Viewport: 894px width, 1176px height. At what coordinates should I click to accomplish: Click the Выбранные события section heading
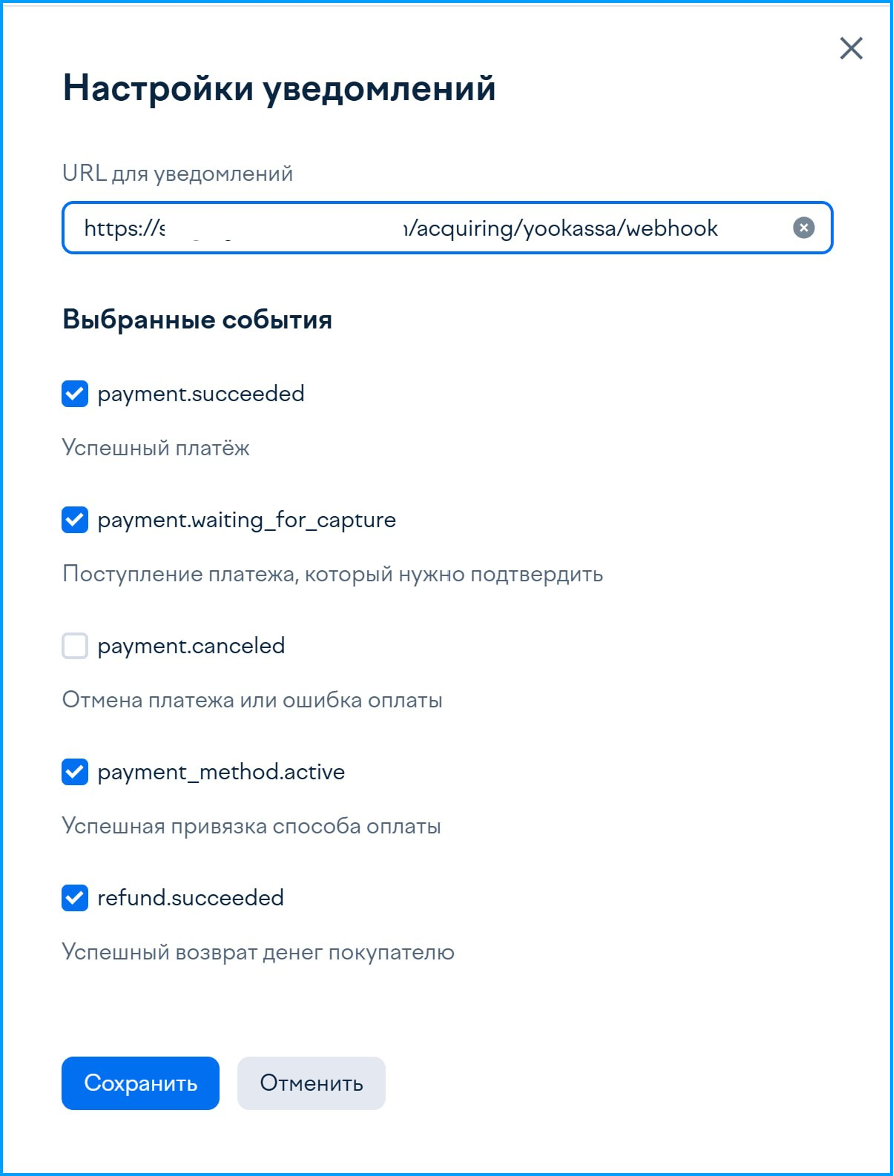(197, 320)
